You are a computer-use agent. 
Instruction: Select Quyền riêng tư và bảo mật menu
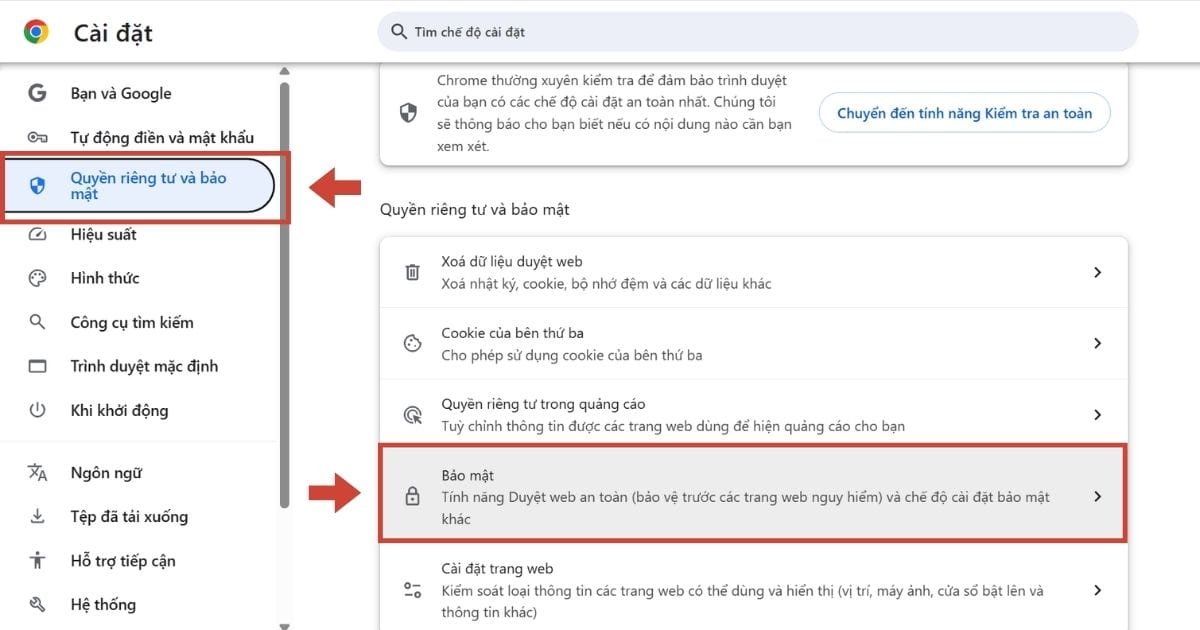148,186
